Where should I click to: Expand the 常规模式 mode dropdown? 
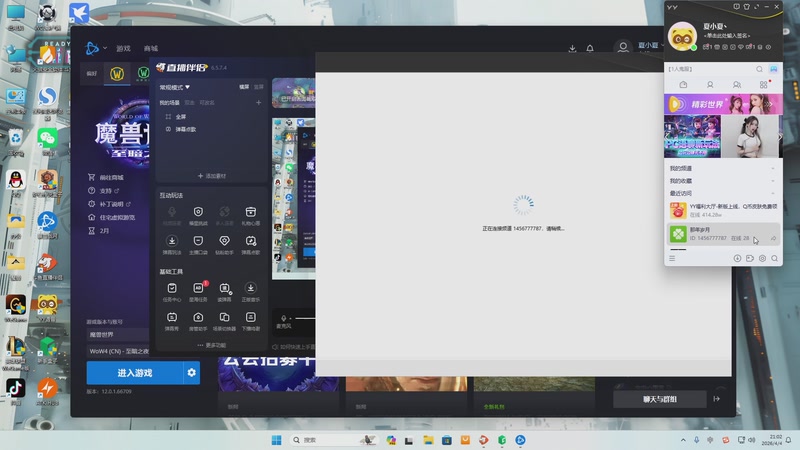pos(174,87)
